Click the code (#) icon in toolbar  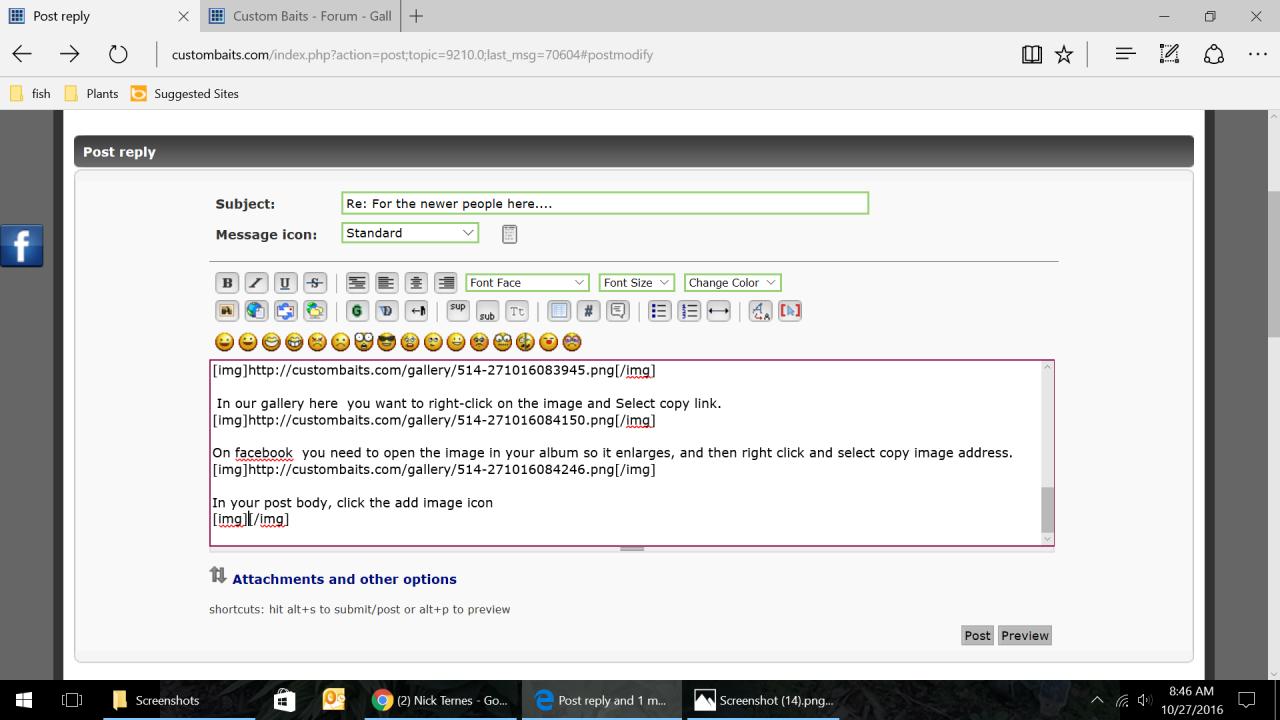pos(588,311)
